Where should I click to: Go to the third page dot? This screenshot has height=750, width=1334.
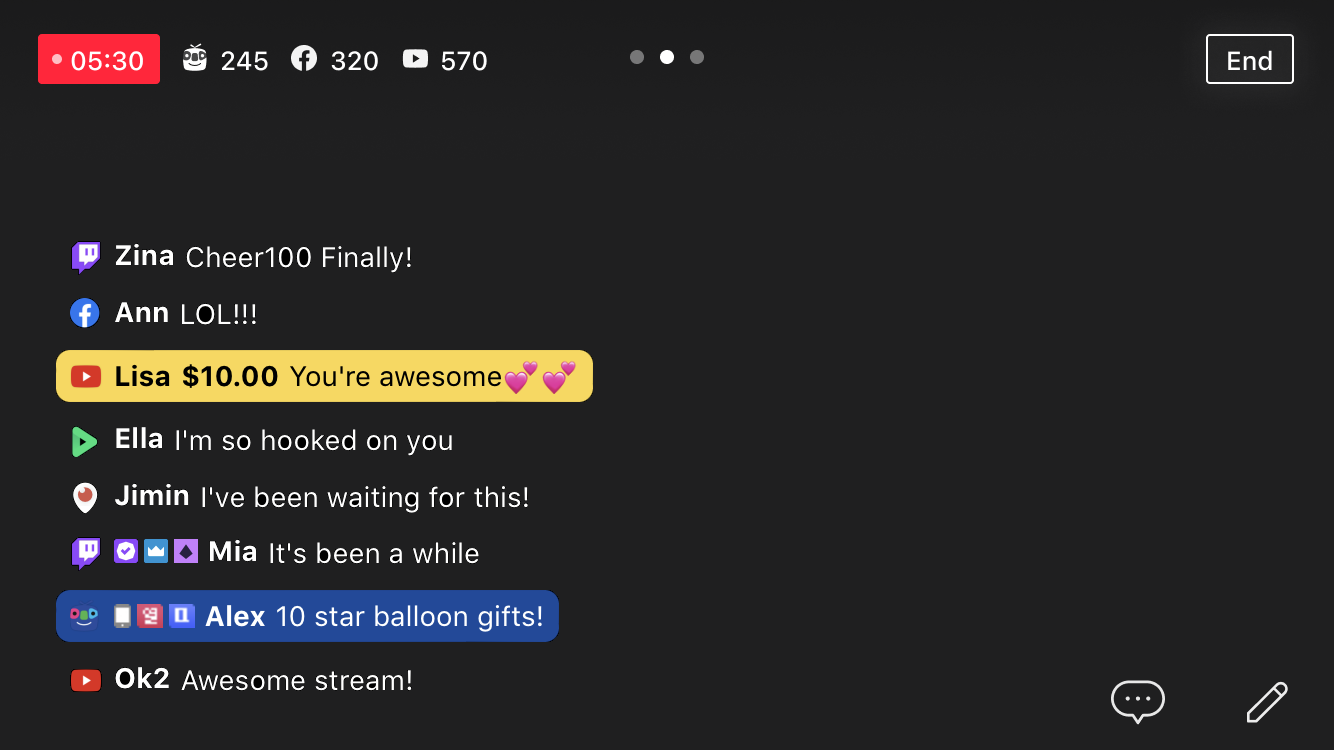point(697,57)
